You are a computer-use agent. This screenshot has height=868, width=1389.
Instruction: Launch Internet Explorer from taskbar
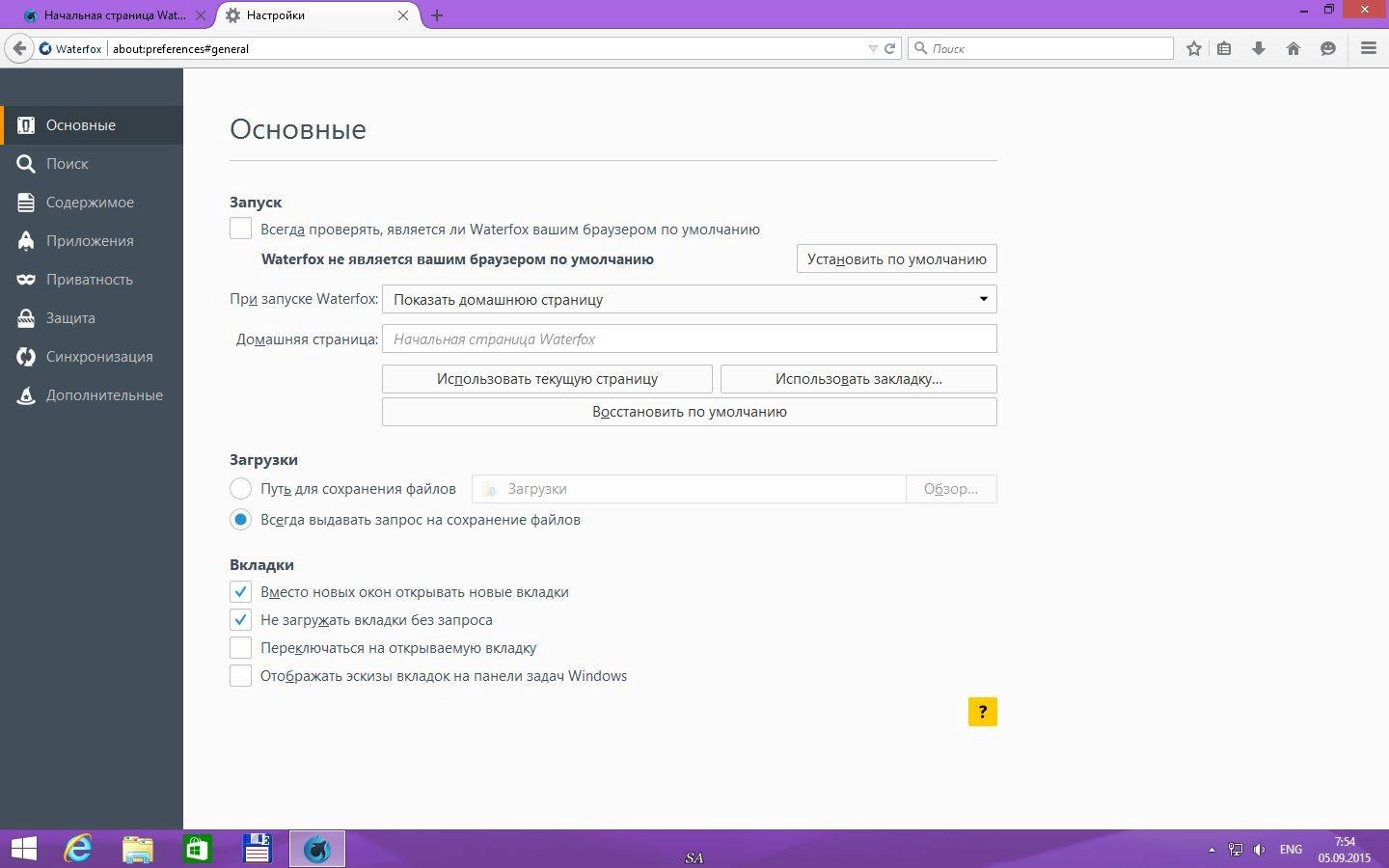(x=78, y=849)
